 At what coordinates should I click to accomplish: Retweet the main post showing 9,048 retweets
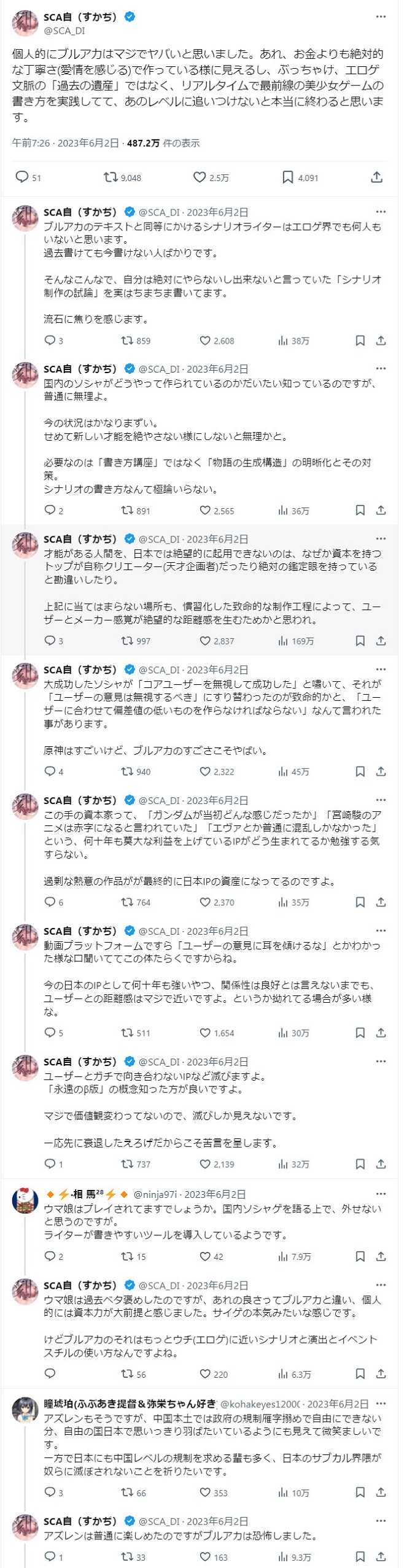pyautogui.click(x=111, y=178)
